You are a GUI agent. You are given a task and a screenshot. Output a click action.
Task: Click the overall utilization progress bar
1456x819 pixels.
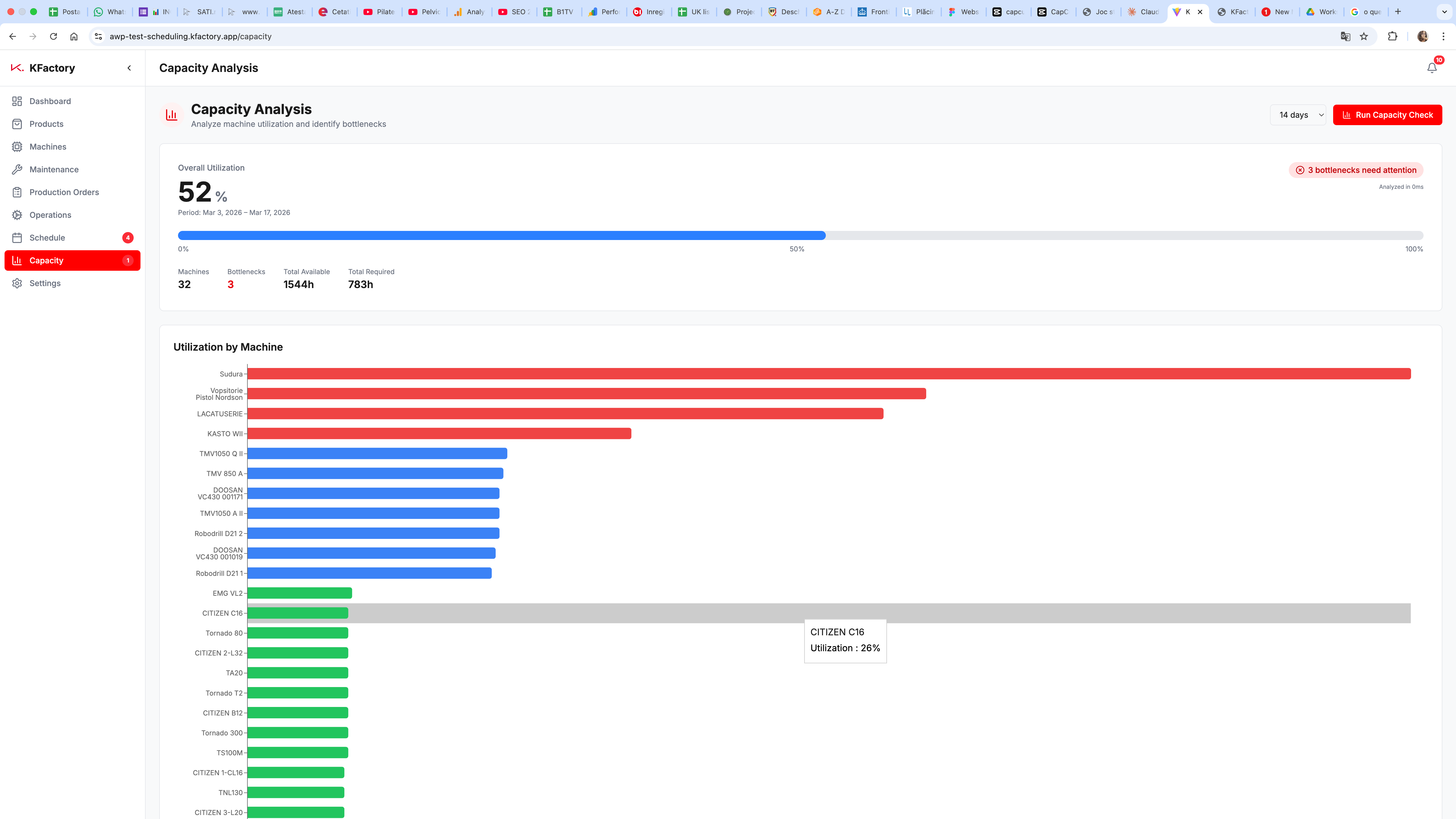[x=800, y=235]
